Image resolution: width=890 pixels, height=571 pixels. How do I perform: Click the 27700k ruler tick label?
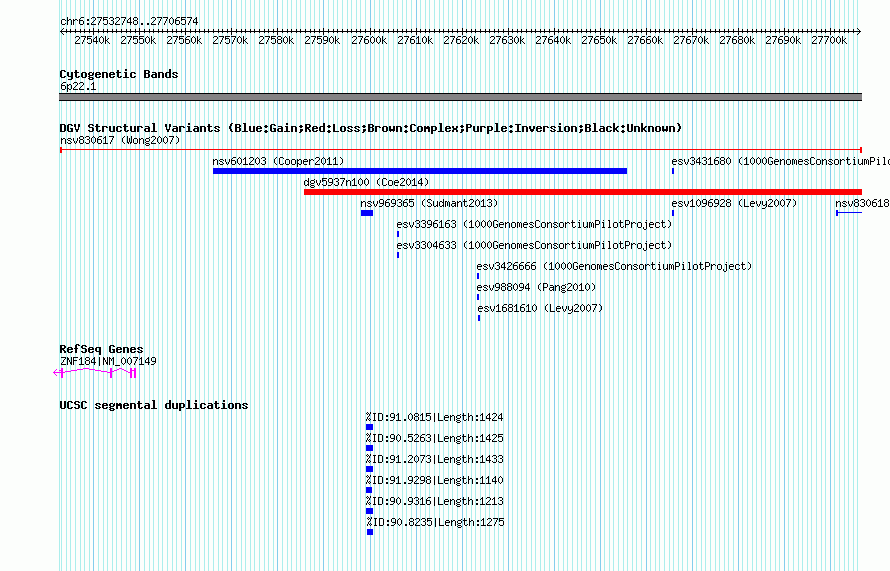point(829,40)
